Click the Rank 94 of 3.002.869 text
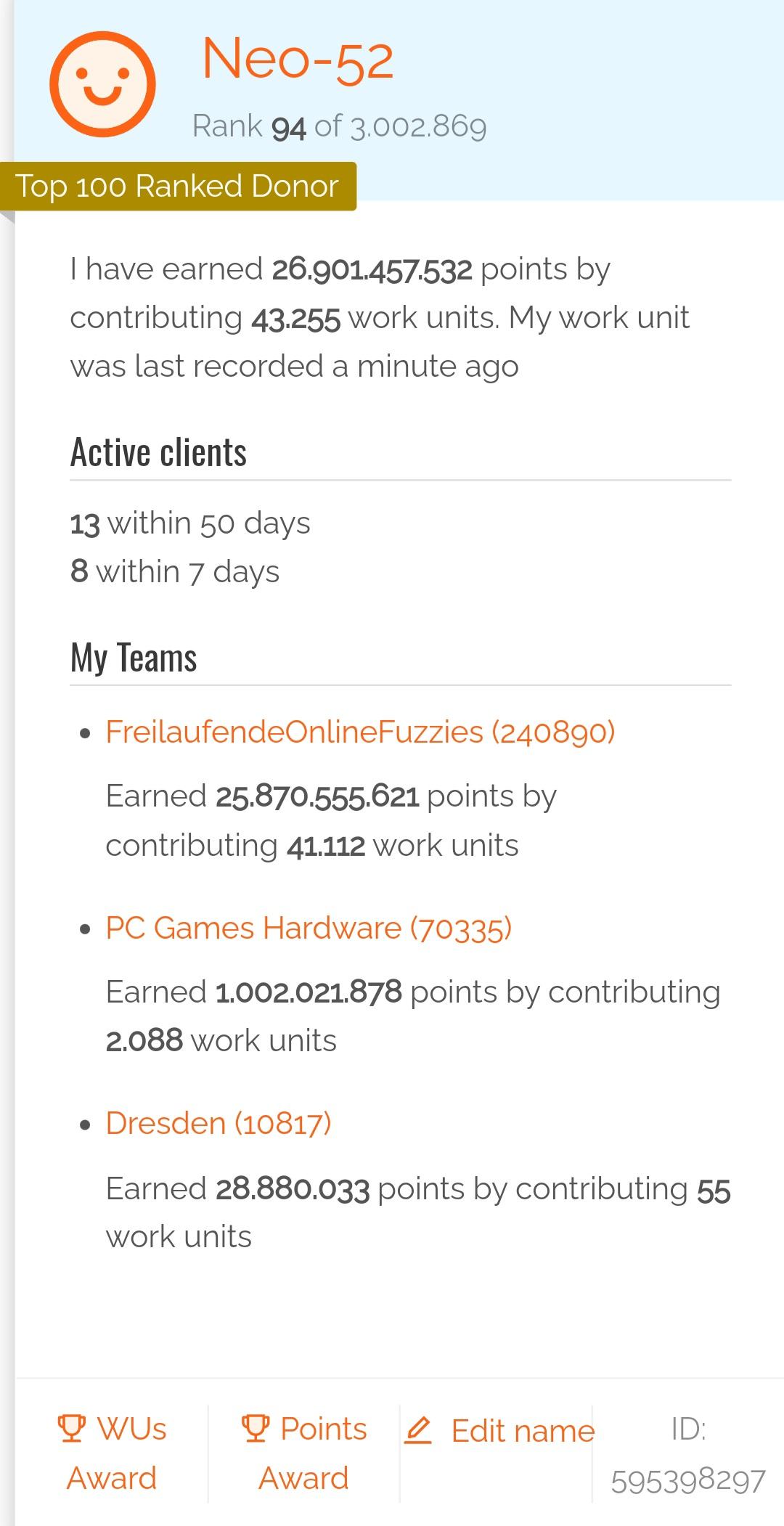 [x=339, y=126]
